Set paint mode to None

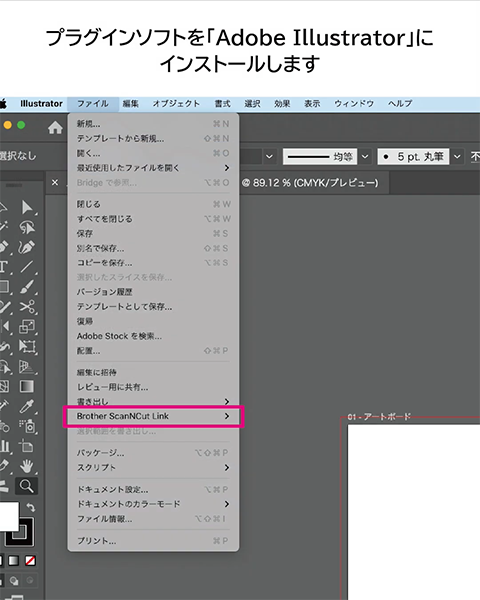point(30,561)
